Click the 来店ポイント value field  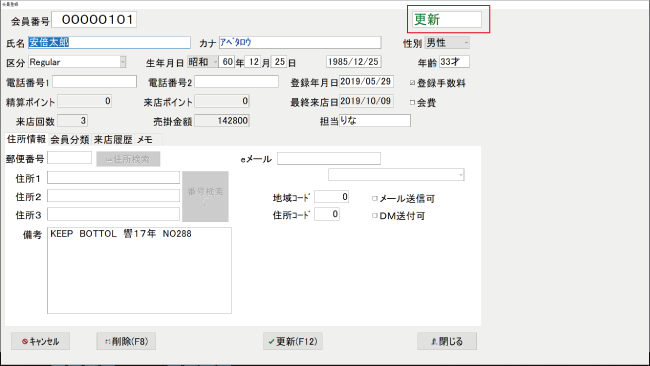(x=222, y=101)
